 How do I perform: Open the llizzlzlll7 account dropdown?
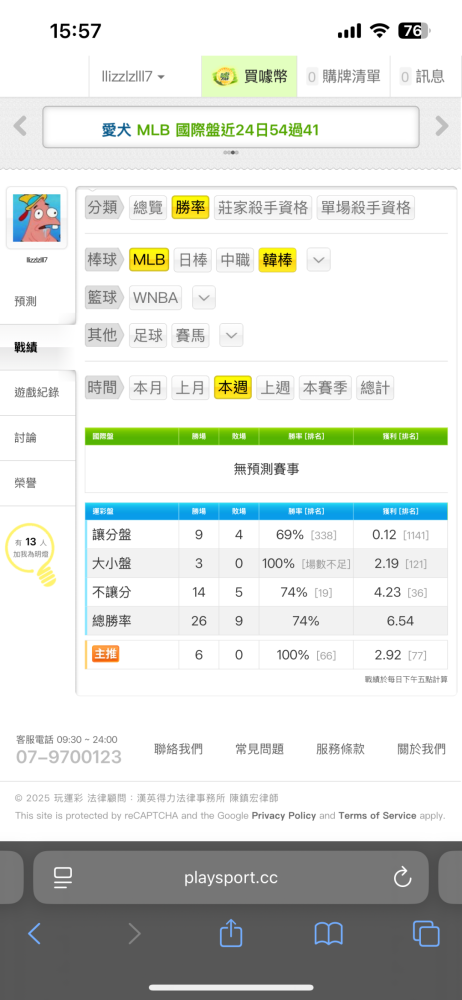point(133,77)
